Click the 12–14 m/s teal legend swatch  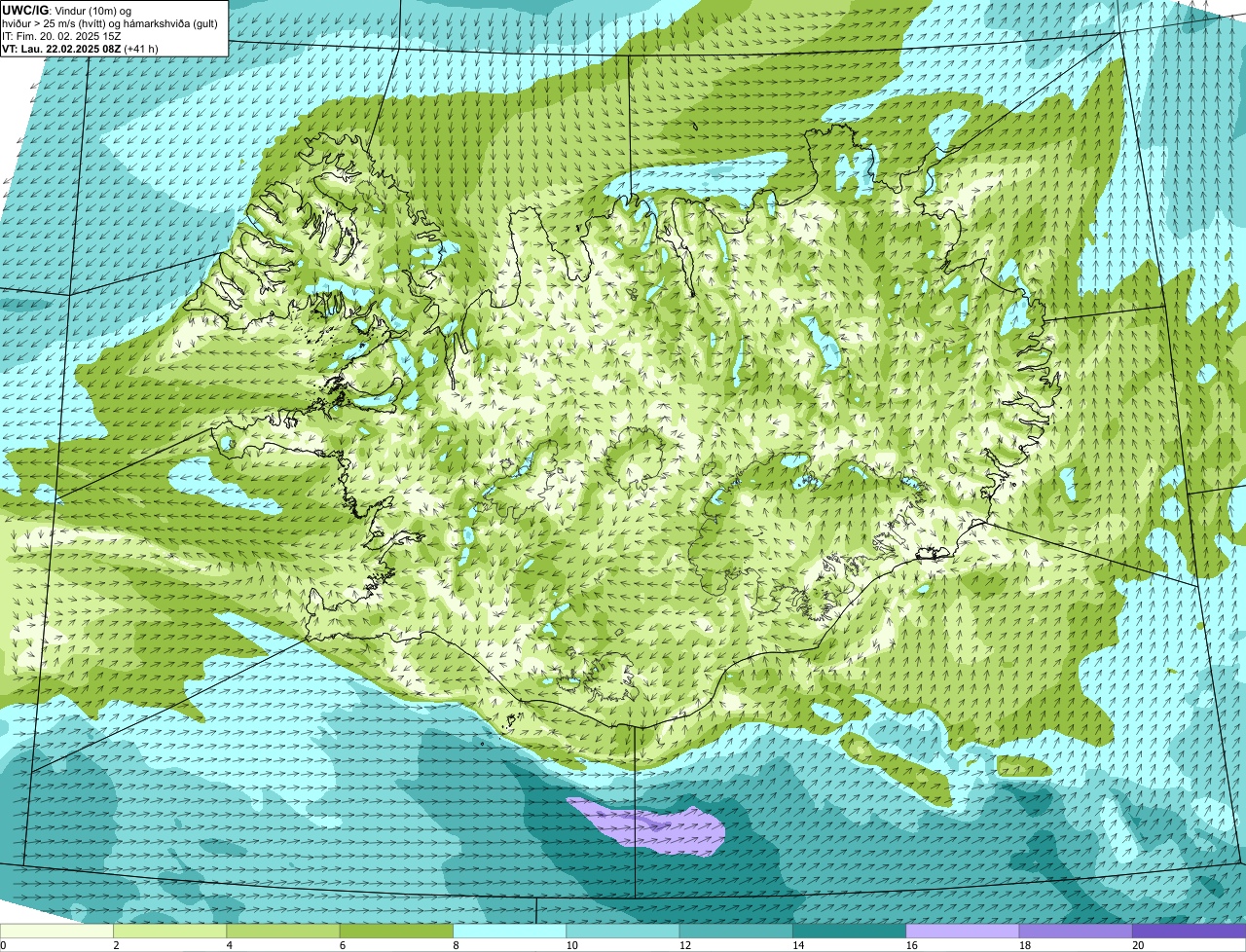pos(736,931)
